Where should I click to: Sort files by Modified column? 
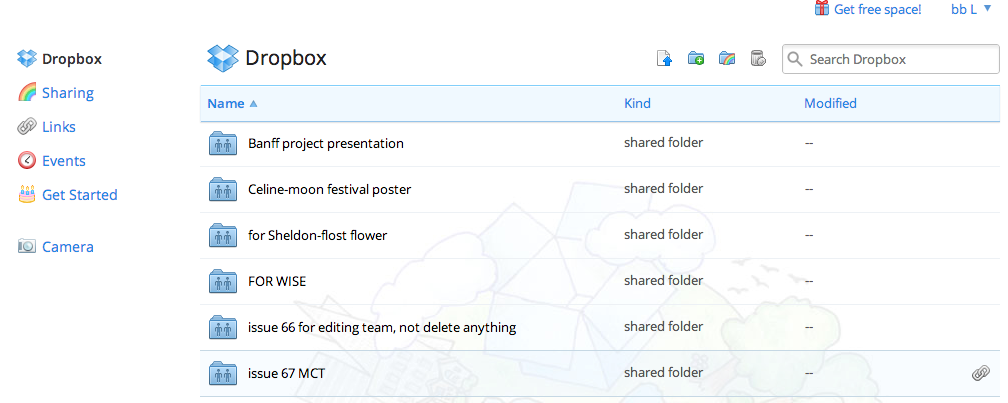[830, 103]
